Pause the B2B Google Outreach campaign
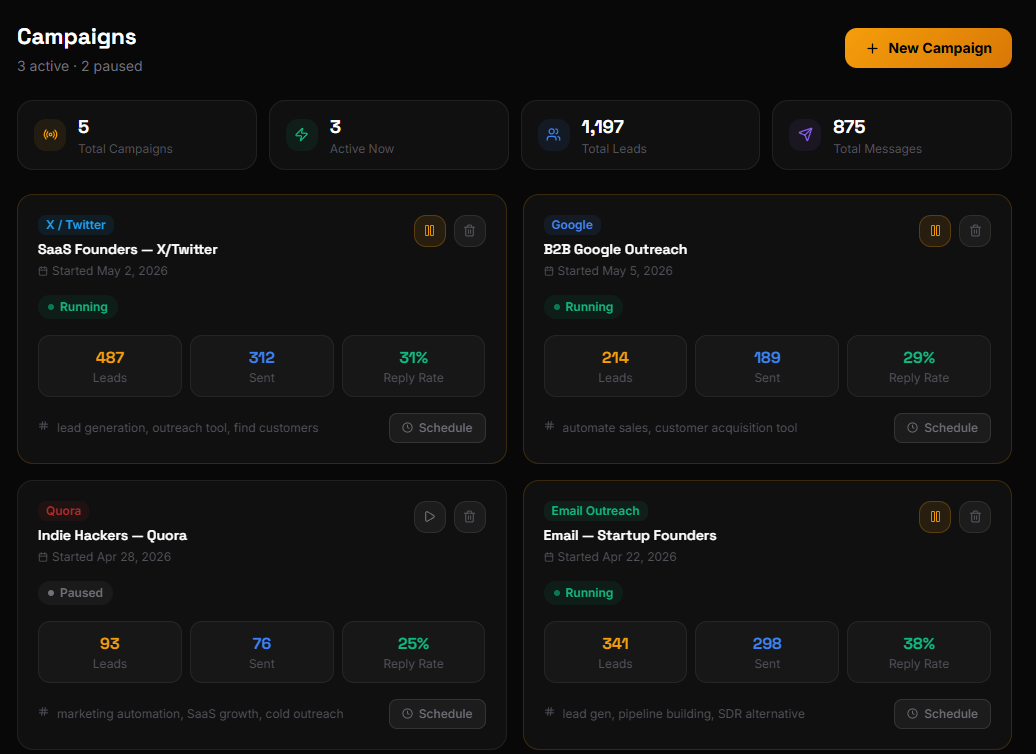 pyautogui.click(x=935, y=231)
